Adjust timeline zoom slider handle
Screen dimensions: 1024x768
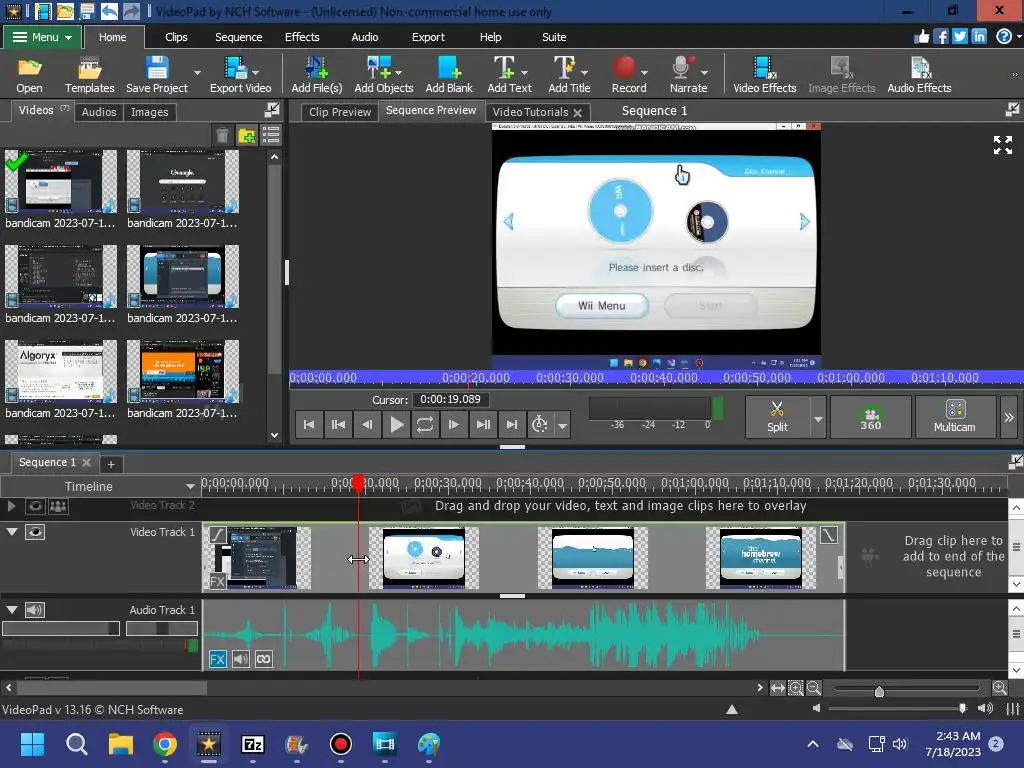pyautogui.click(x=879, y=691)
